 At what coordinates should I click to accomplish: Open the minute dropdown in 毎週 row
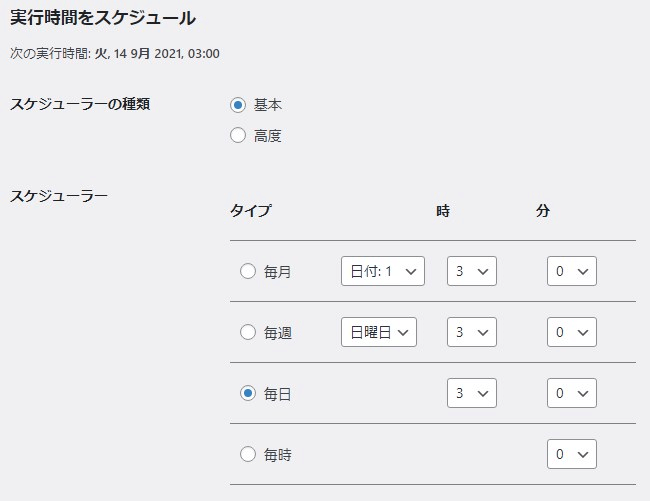point(572,332)
